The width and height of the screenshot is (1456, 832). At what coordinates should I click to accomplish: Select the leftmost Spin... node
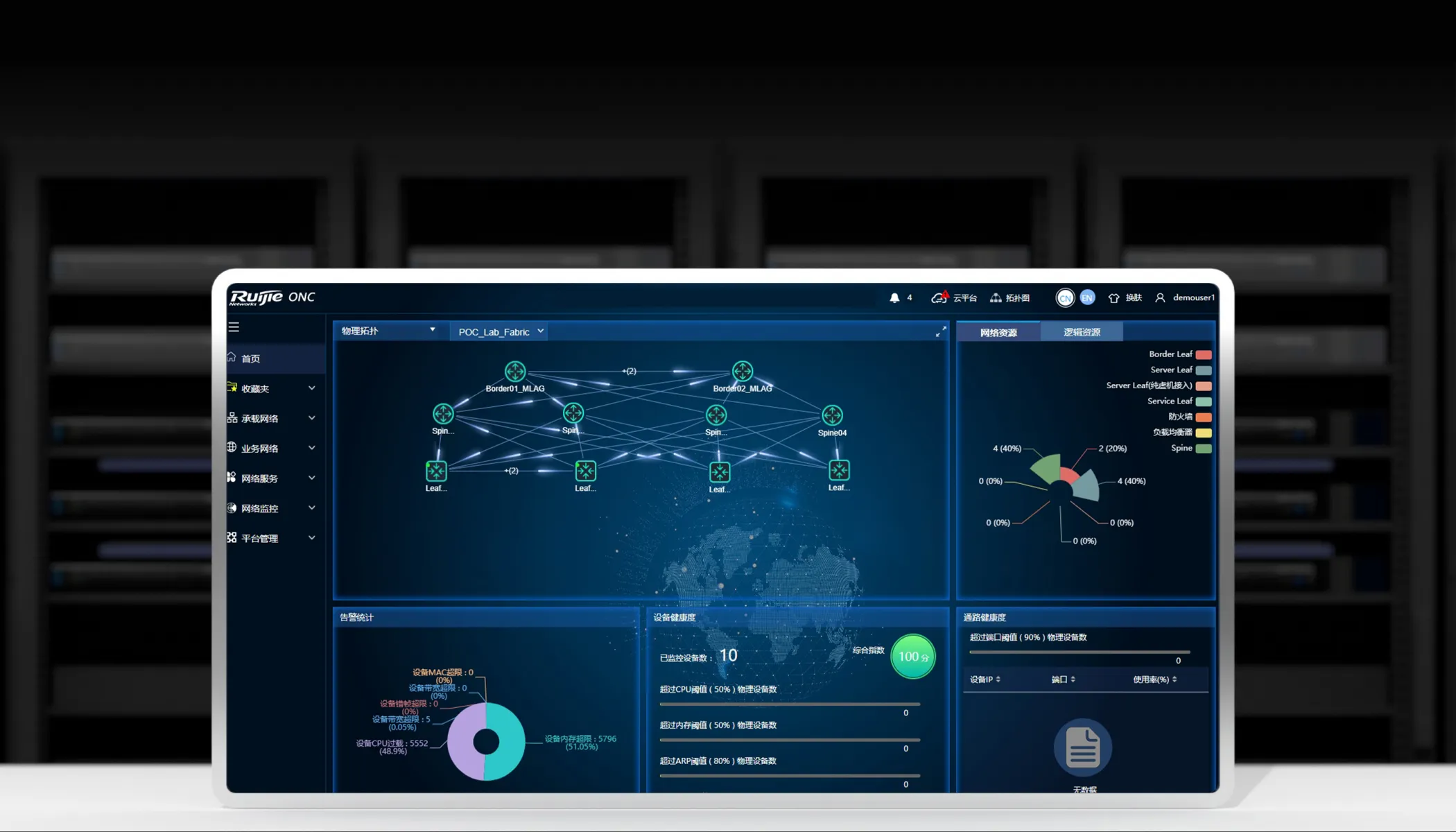point(443,414)
